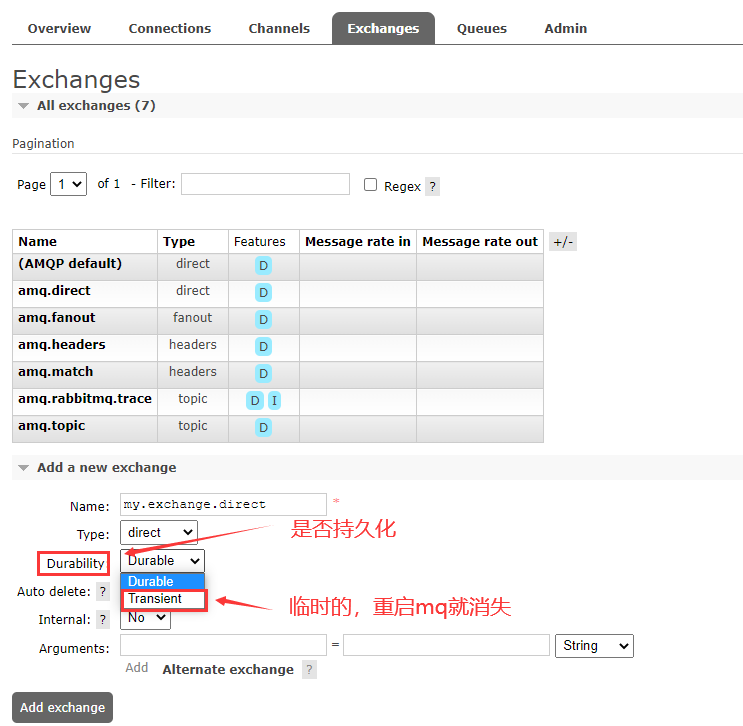Viewport: 743px width, 726px height.
Task: Open the amq.fanout exchange
Action: click(x=57, y=318)
